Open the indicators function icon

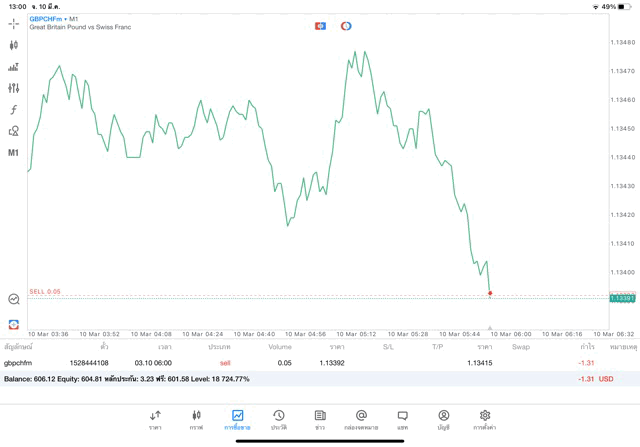click(x=14, y=110)
